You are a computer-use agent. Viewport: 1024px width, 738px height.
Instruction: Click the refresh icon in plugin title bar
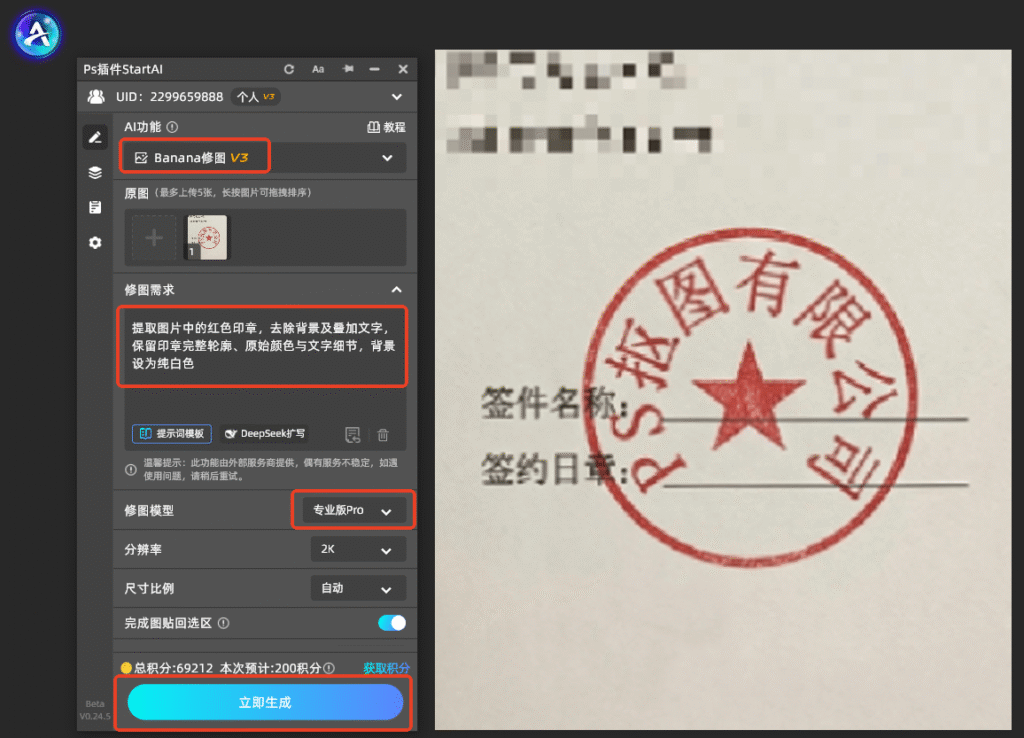tap(289, 69)
